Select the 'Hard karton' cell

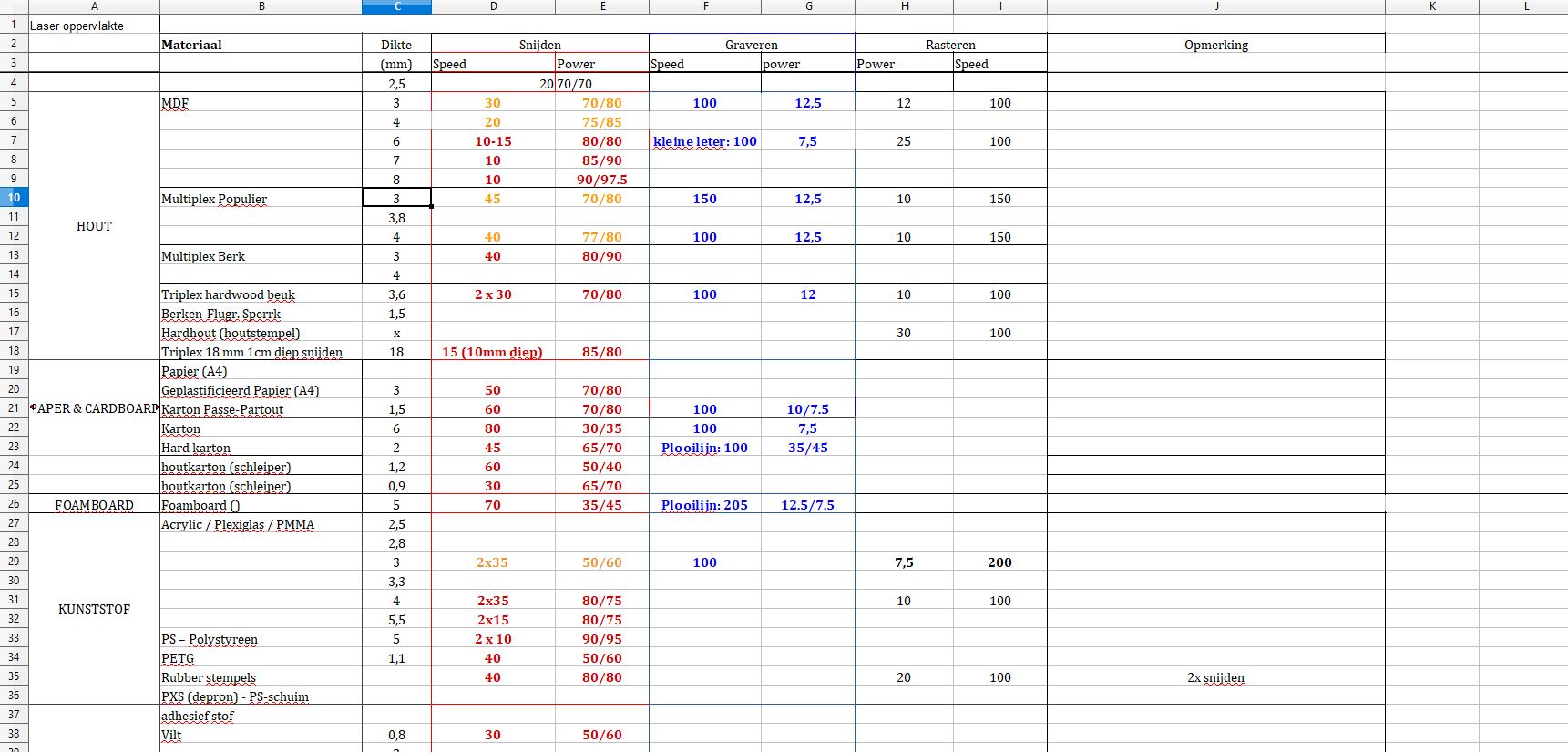click(261, 448)
